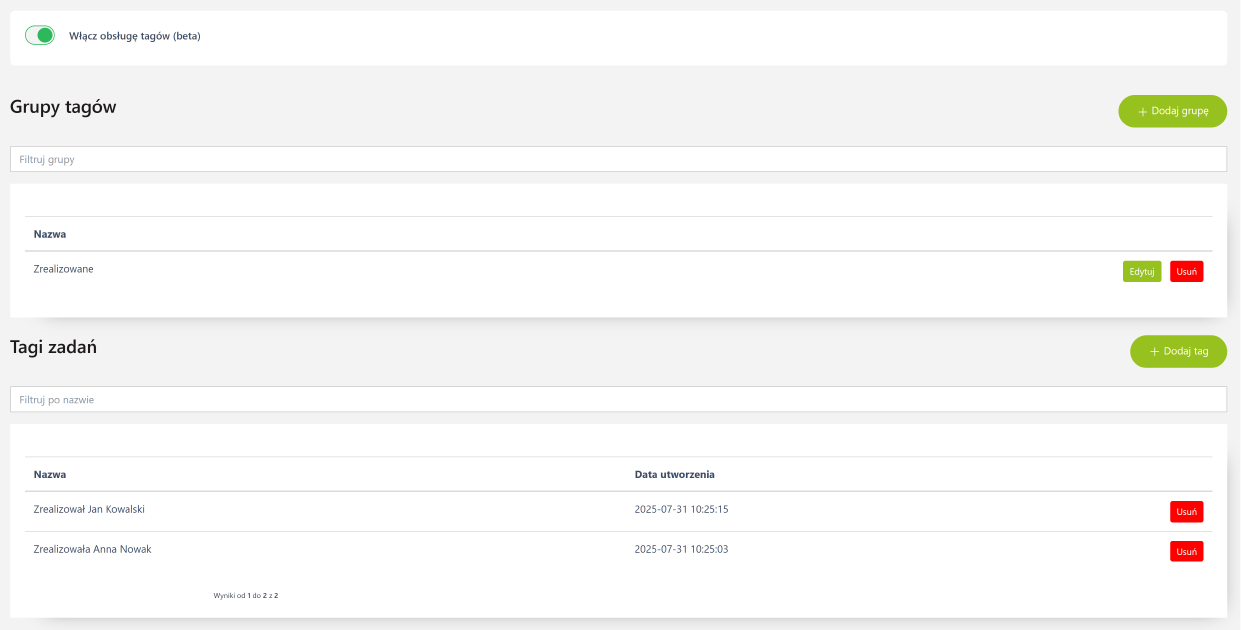The height and width of the screenshot is (630, 1241).
Task: Select the 'Zrealizowane' group row
Action: (x=64, y=269)
